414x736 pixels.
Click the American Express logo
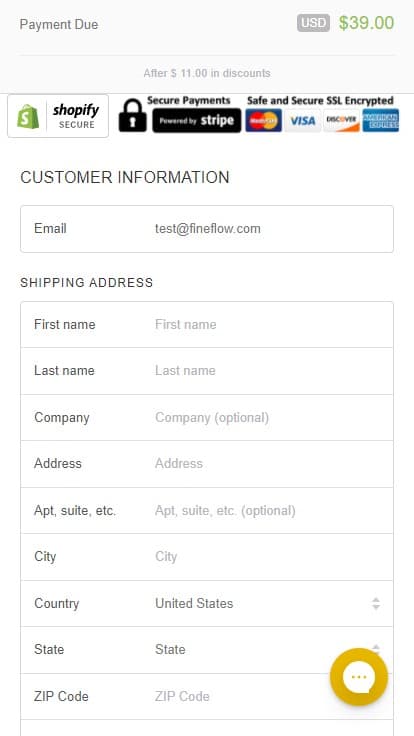click(x=381, y=121)
